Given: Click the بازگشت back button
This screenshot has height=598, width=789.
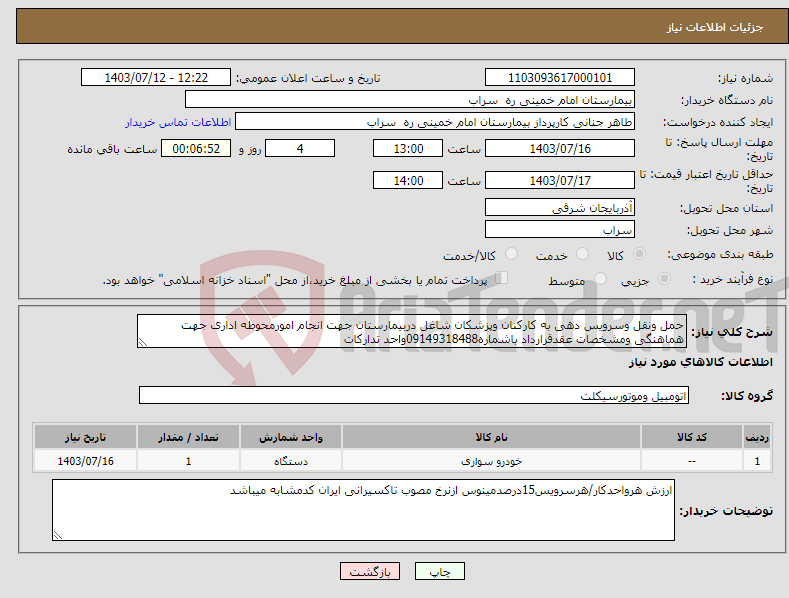Looking at the screenshot, I should click(x=370, y=571).
